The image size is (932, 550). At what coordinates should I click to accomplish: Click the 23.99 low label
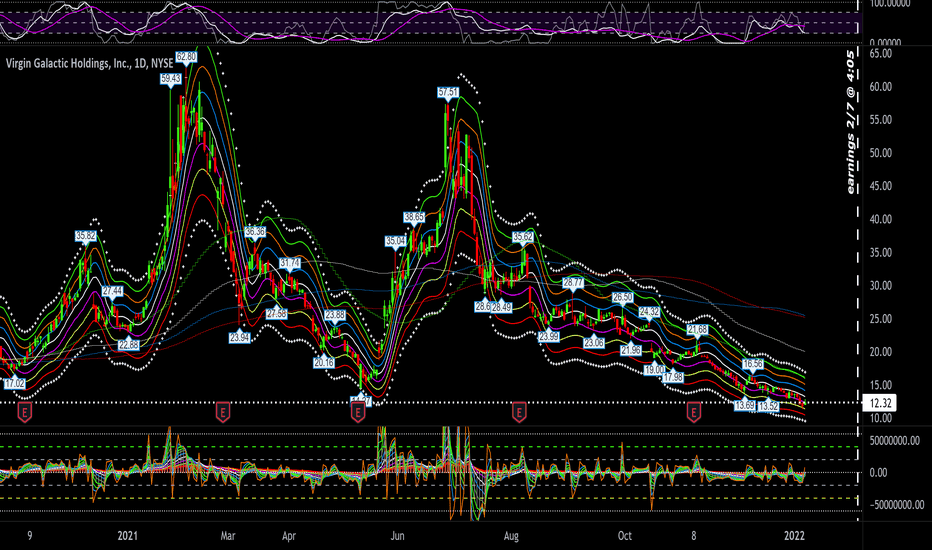549,337
